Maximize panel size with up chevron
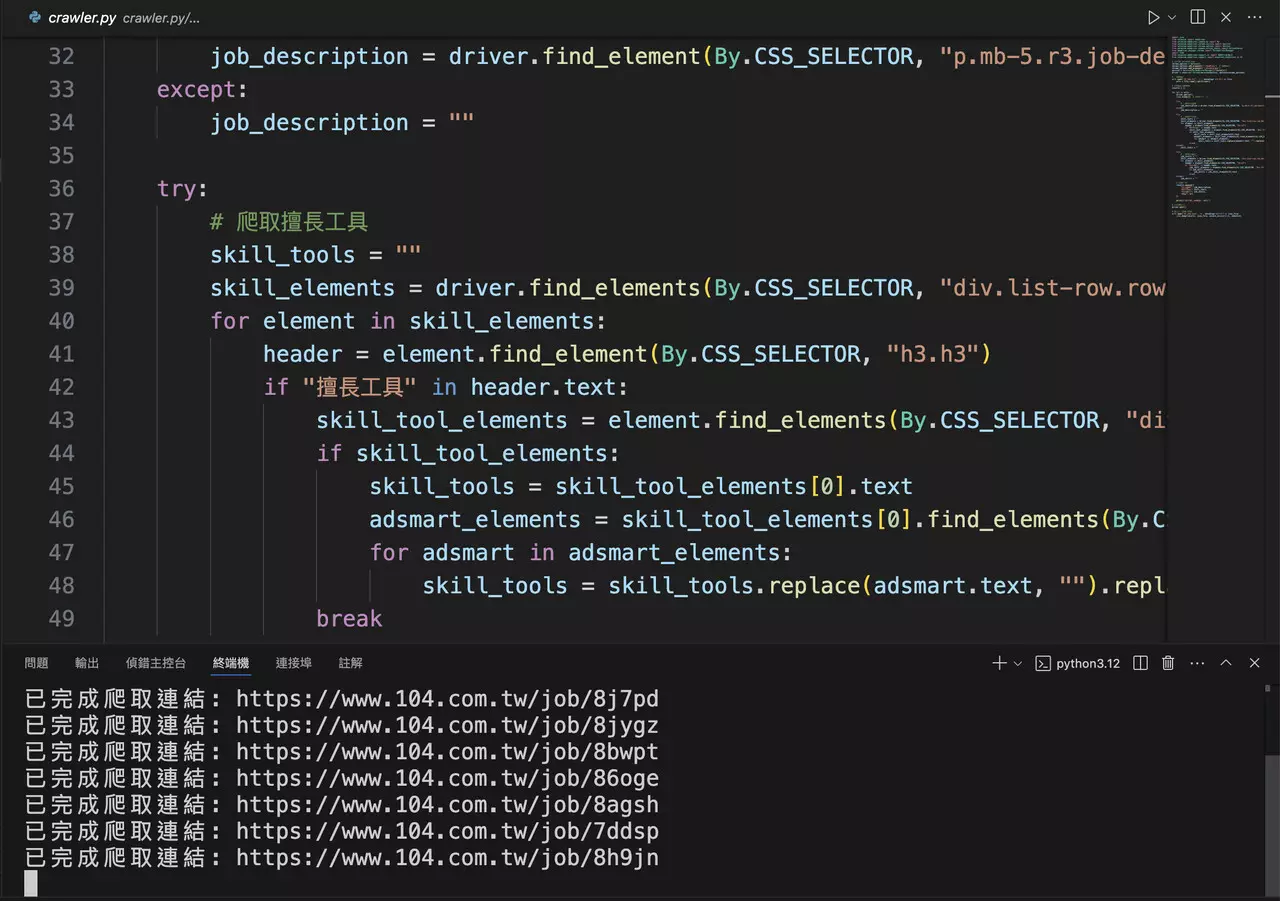 tap(1226, 663)
